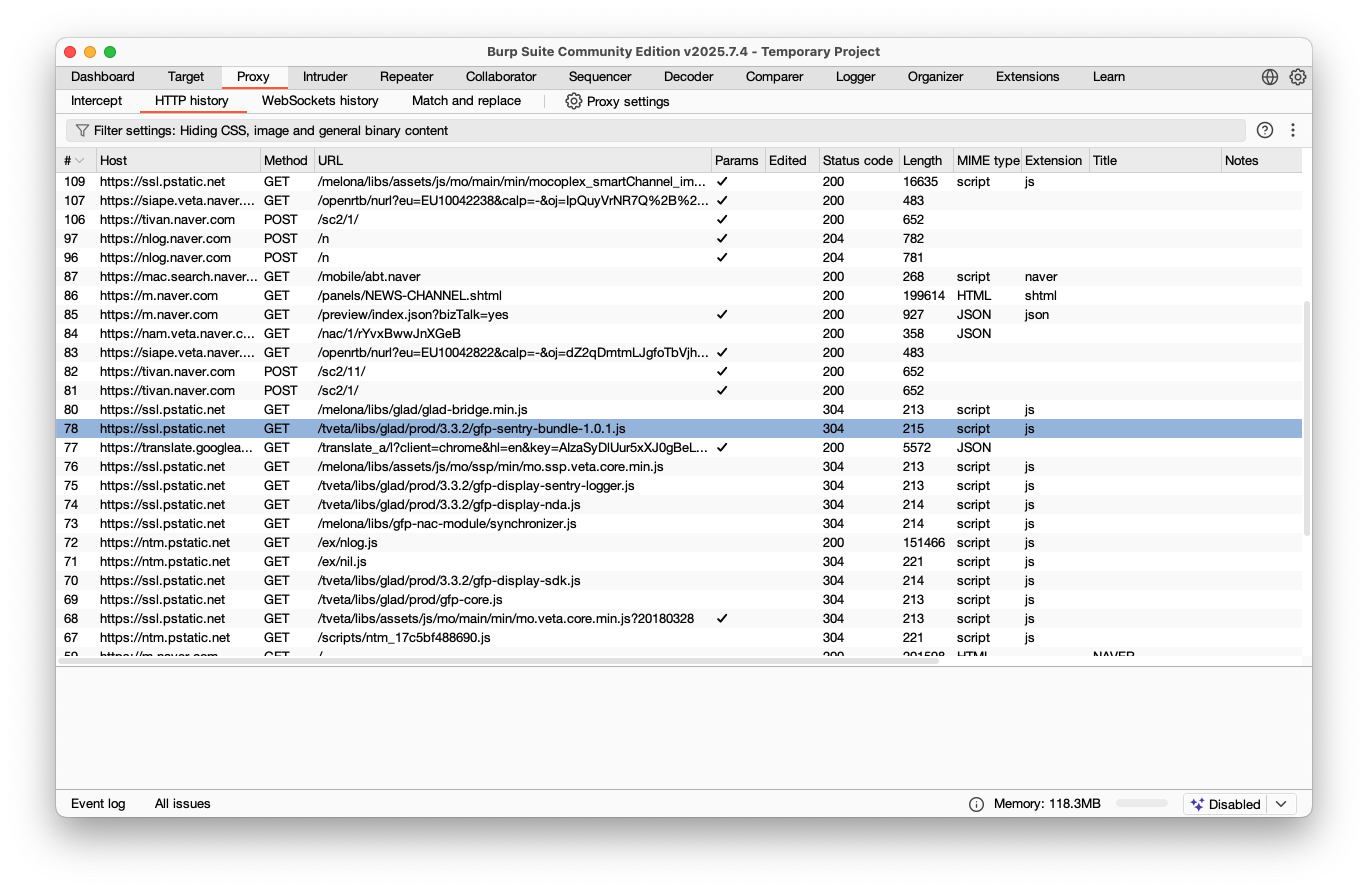This screenshot has width=1368, height=891.
Task: Open the Extensions tab
Action: (x=1028, y=77)
